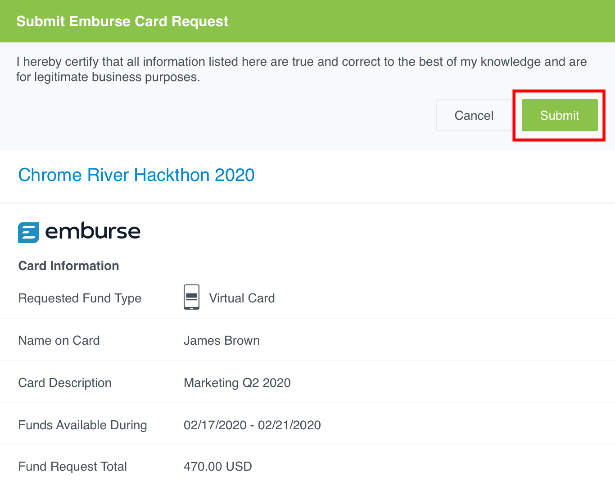Click the Fund Request Total label
Image resolution: width=615 pixels, height=491 pixels.
[73, 467]
